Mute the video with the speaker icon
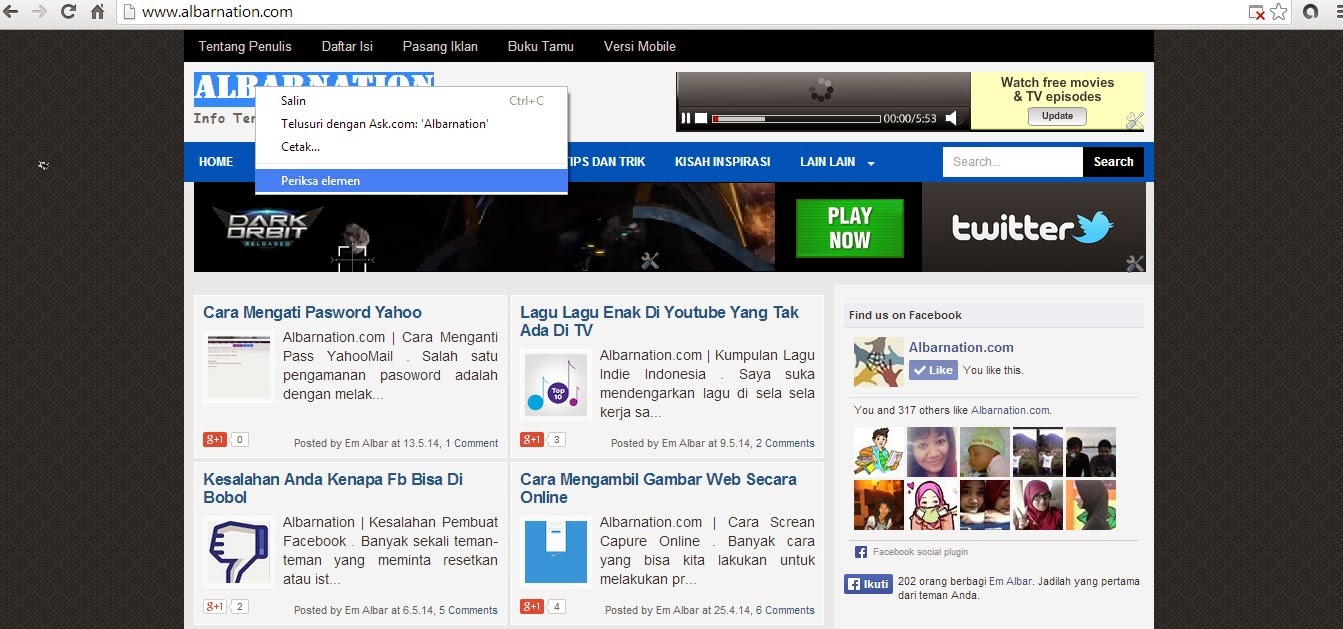This screenshot has width=1343, height=629. [953, 118]
